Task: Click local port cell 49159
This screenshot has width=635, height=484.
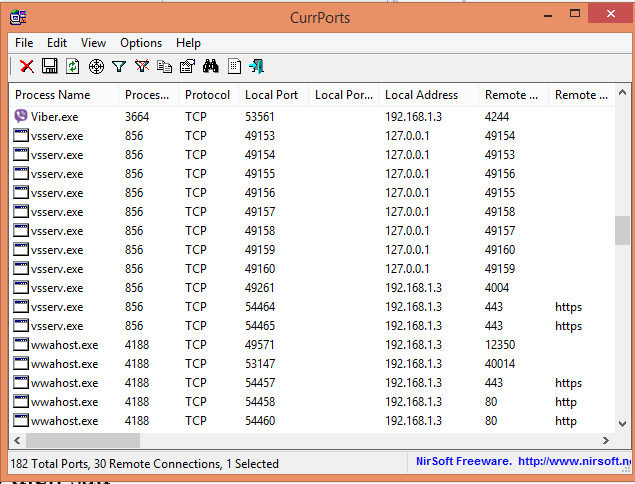Action: coord(260,249)
